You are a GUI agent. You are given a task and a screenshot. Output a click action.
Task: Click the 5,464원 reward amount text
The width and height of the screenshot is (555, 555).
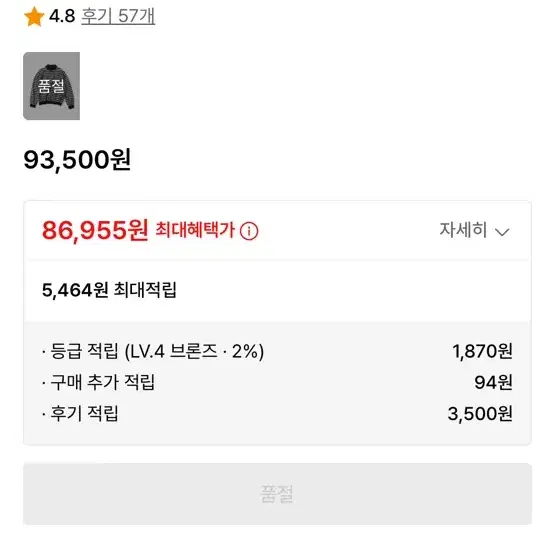pos(75,290)
